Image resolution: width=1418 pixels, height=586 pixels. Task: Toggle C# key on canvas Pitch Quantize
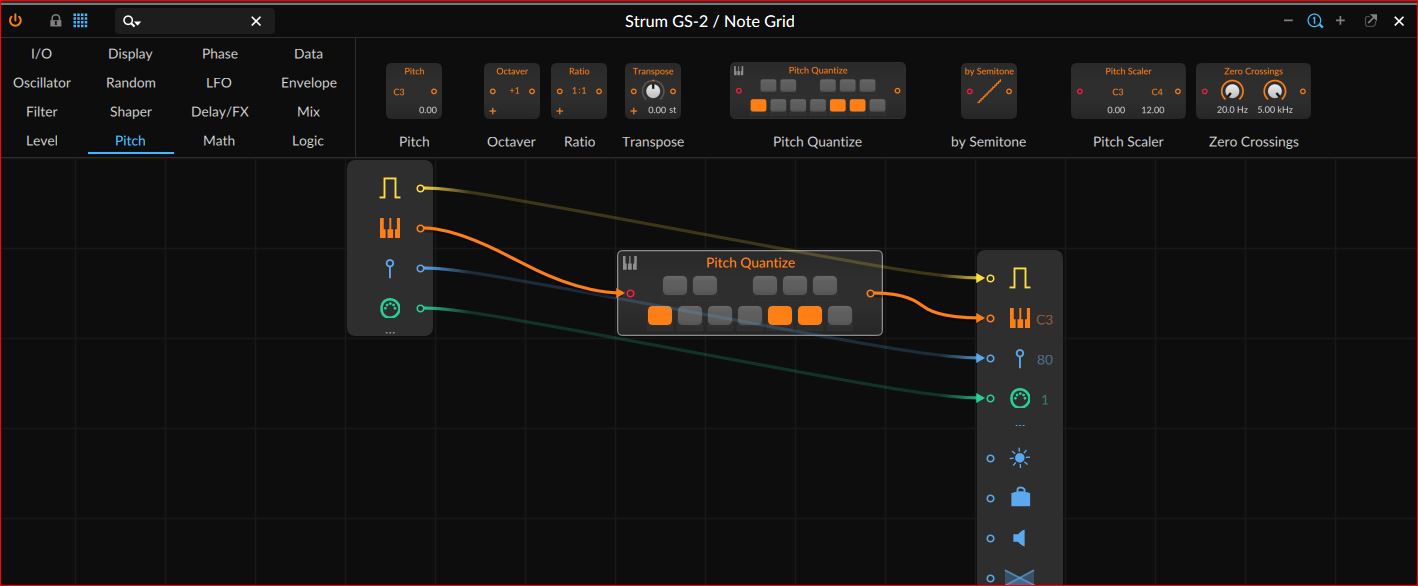(675, 286)
